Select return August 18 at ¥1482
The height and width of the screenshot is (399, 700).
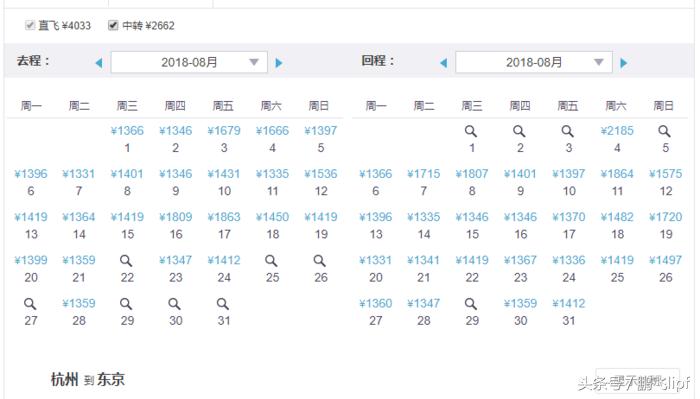coord(617,217)
